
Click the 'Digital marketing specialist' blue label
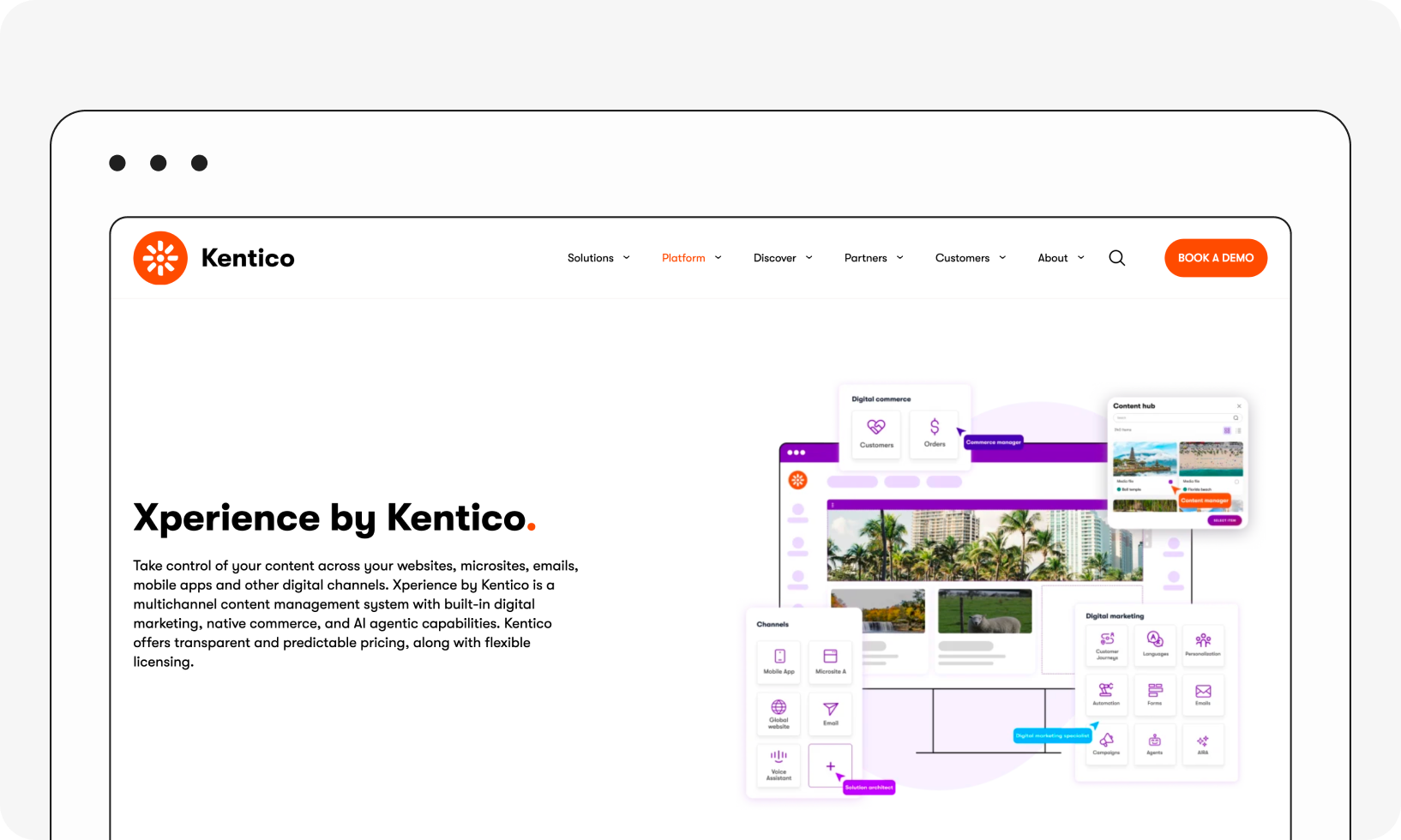pyautogui.click(x=1052, y=735)
